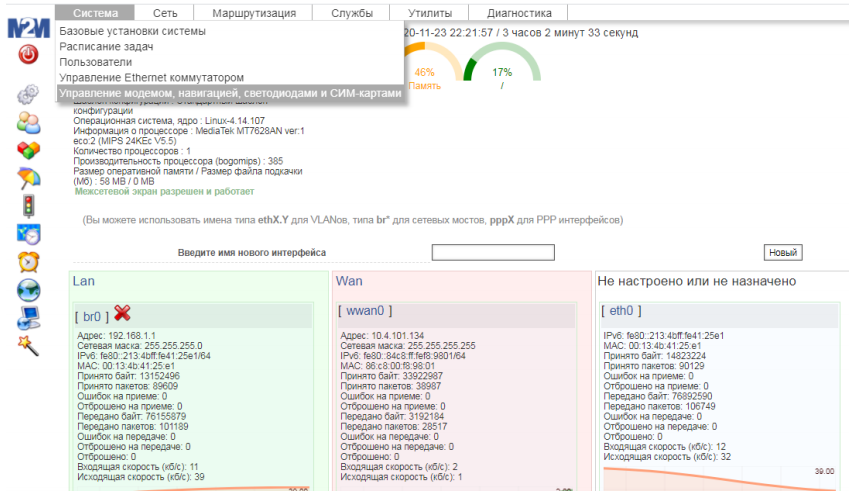Expand the Службы menu
Viewport: 852px width, 499px height.
coord(353,13)
